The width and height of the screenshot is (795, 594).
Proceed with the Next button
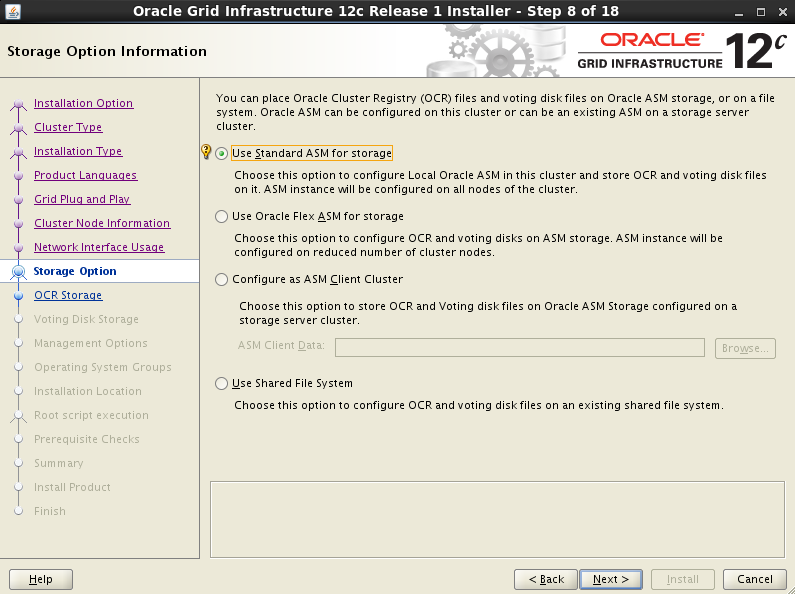(610, 579)
